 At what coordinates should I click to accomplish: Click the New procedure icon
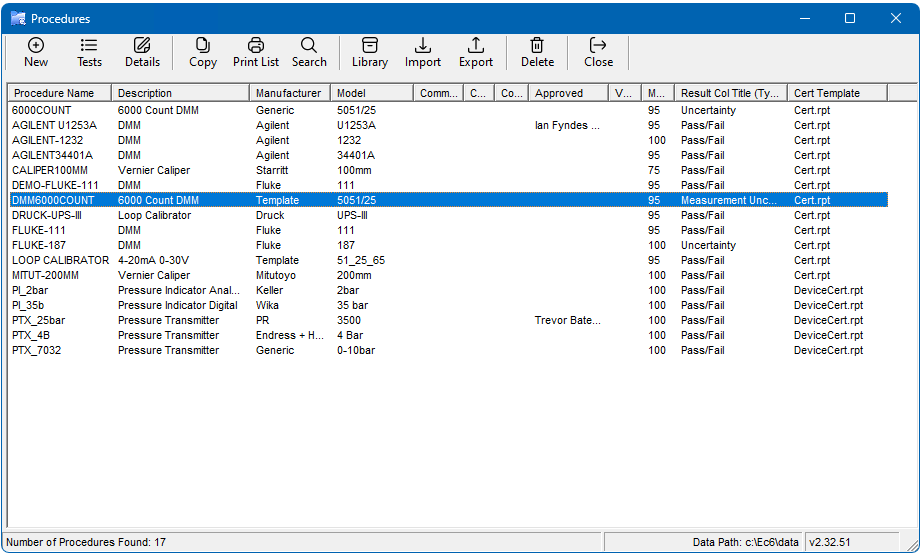pyautogui.click(x=36, y=52)
